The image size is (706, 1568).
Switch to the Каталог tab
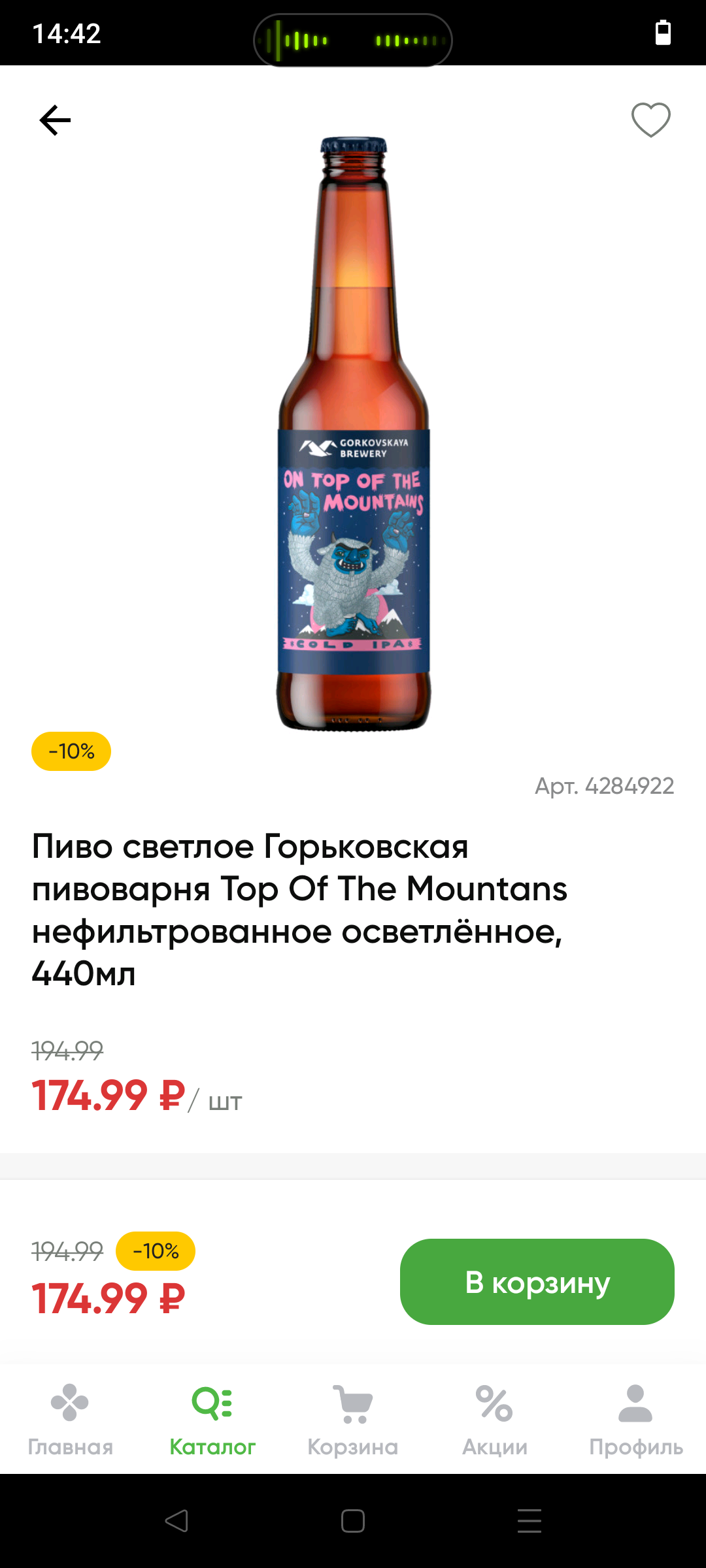click(x=212, y=1420)
